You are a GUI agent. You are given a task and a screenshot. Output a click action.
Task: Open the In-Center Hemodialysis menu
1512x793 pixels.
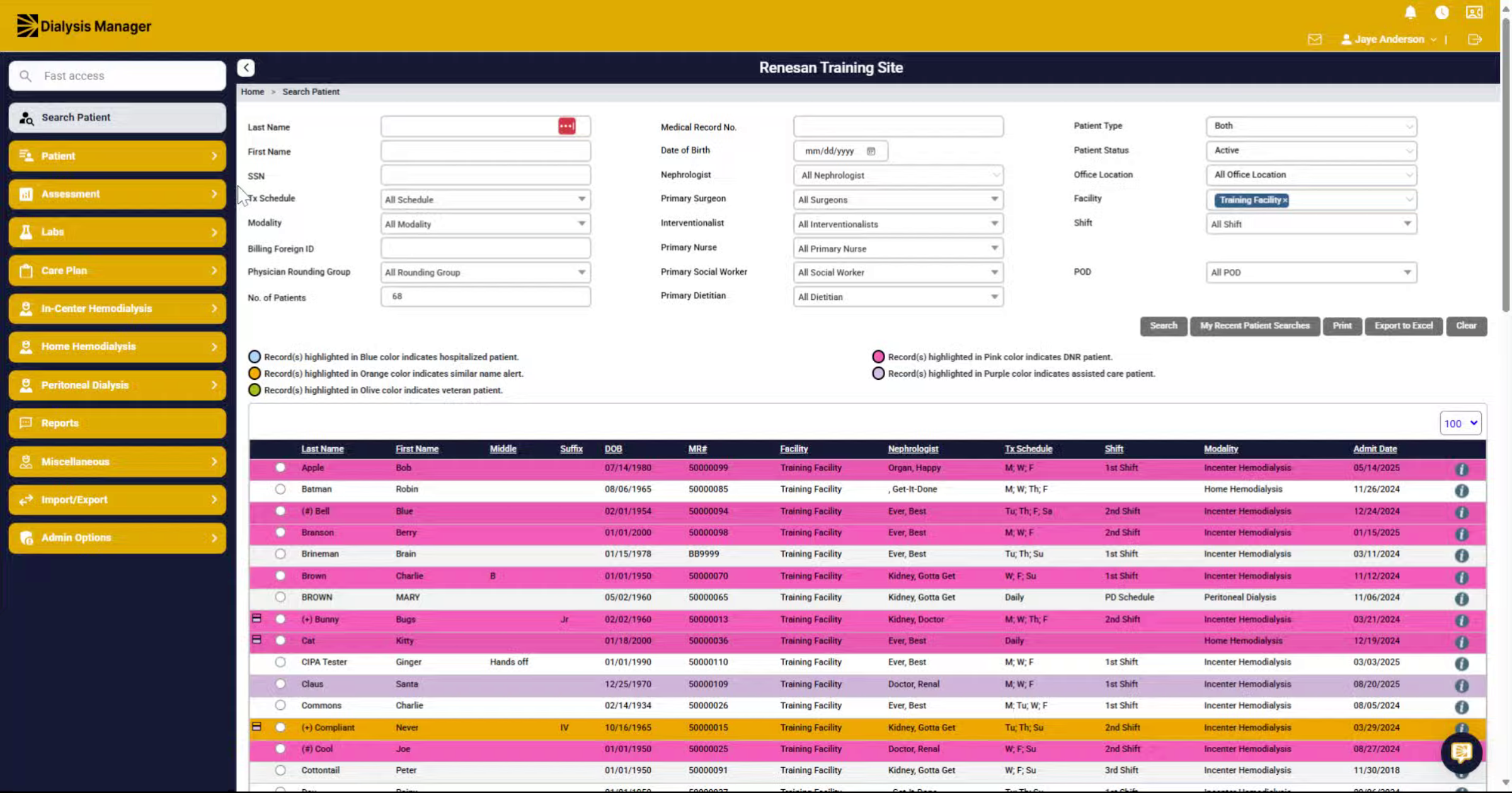click(117, 309)
